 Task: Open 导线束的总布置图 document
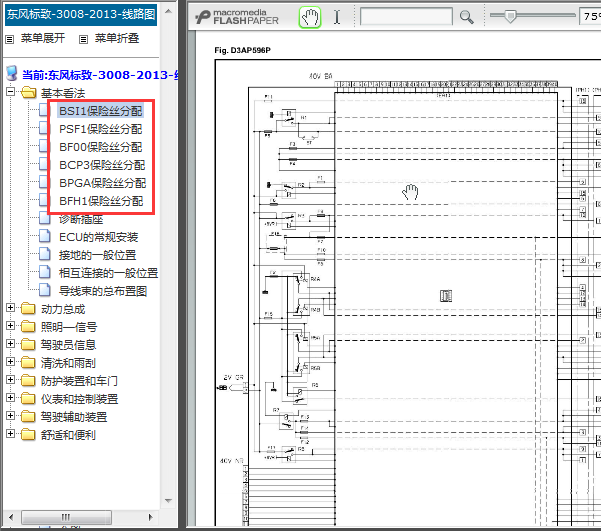[103, 291]
